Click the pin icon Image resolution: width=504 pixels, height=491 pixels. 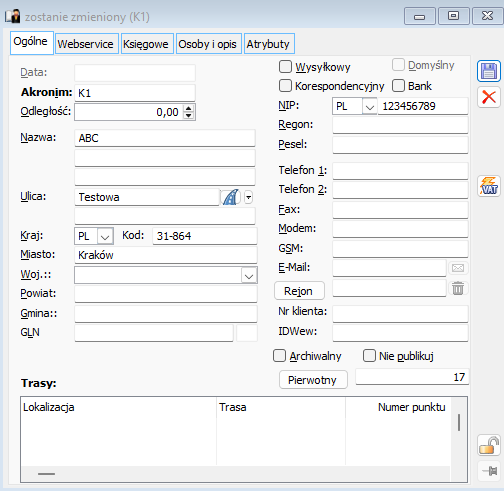click(x=489, y=471)
